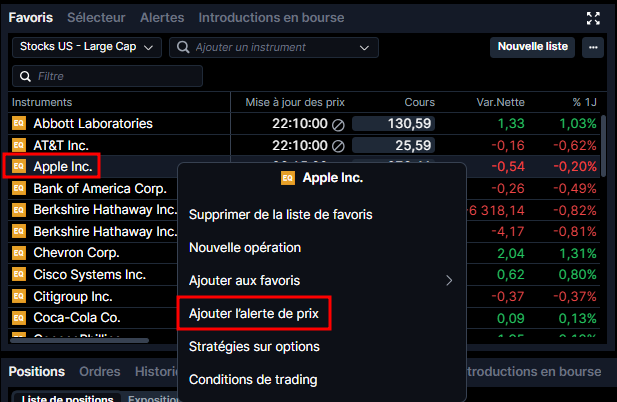Click the expand panel icon at top right
Screen dimensions: 617x402
coord(594,18)
